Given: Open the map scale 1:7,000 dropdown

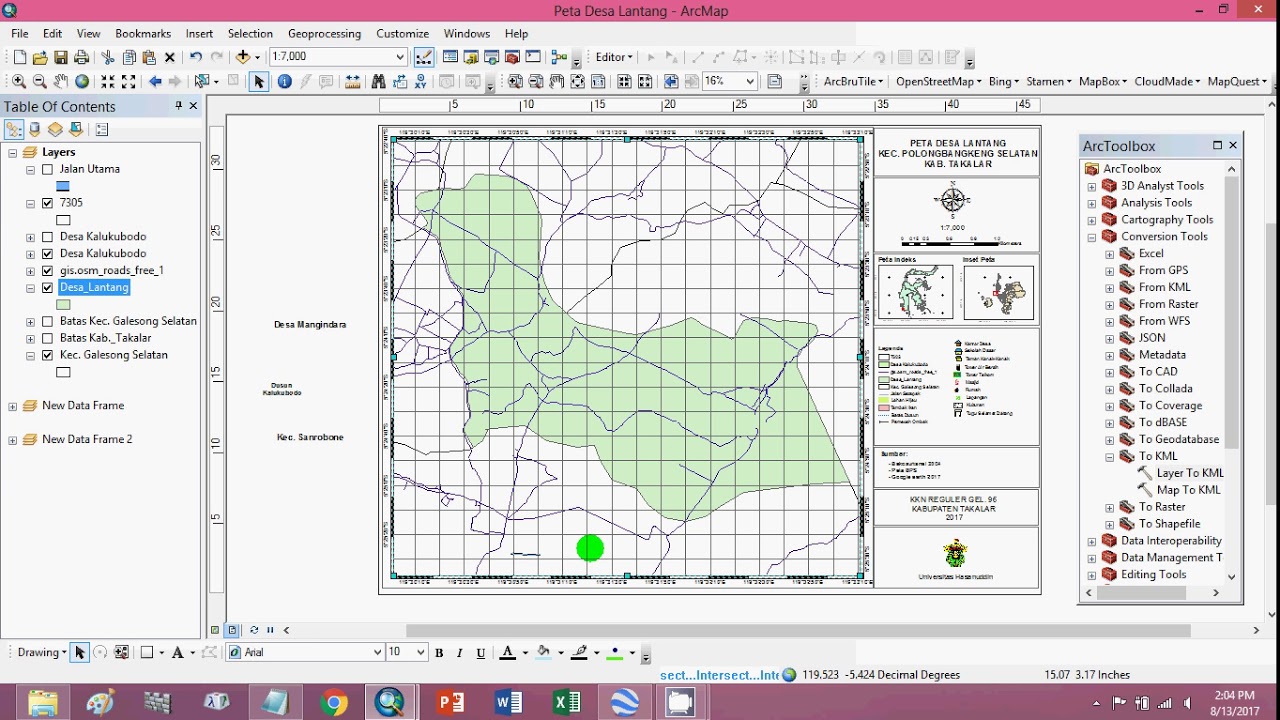Looking at the screenshot, I should [x=400, y=57].
